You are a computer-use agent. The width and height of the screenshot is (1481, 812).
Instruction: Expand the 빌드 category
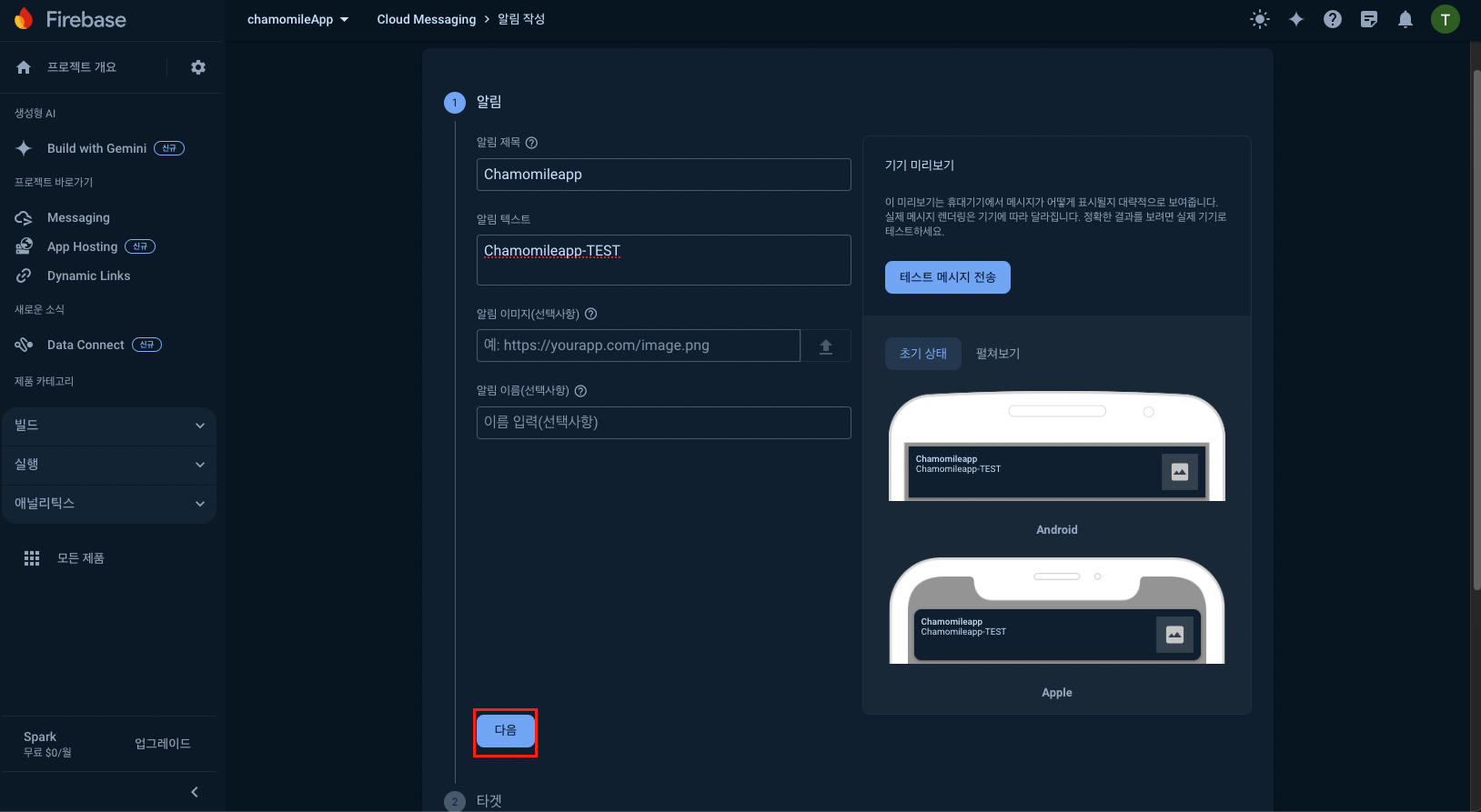tap(109, 426)
